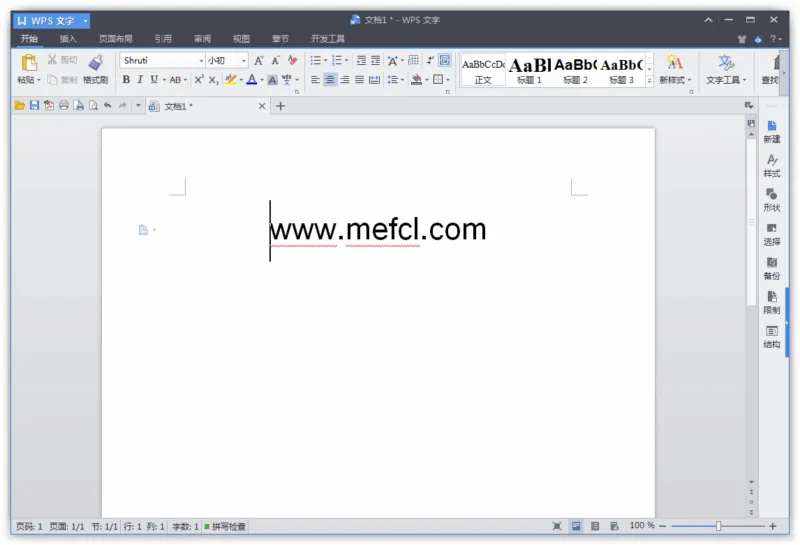Open the 页面布局 (Page Layout) tab

[116, 39]
